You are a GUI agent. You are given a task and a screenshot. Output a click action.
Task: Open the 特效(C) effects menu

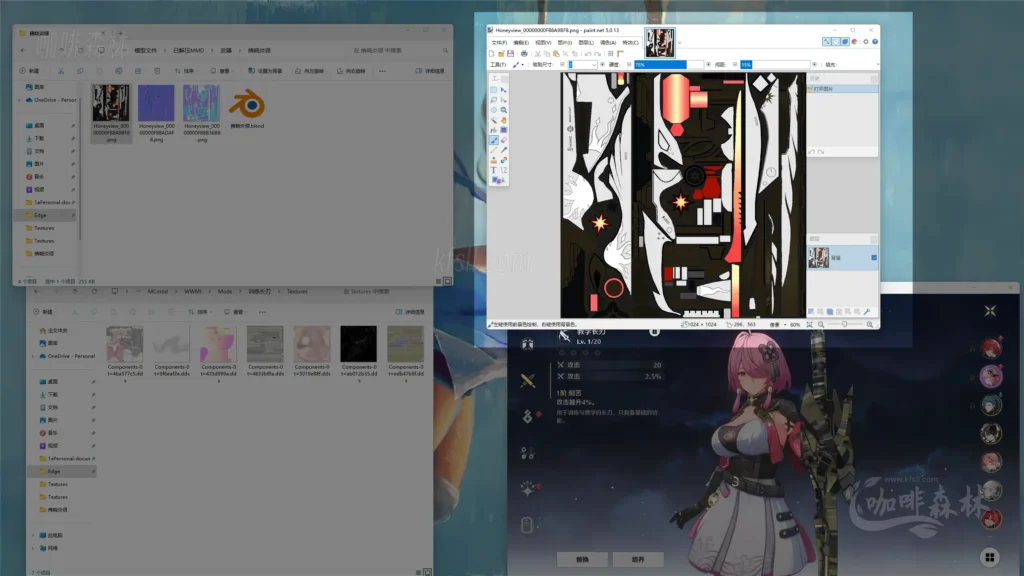630,42
